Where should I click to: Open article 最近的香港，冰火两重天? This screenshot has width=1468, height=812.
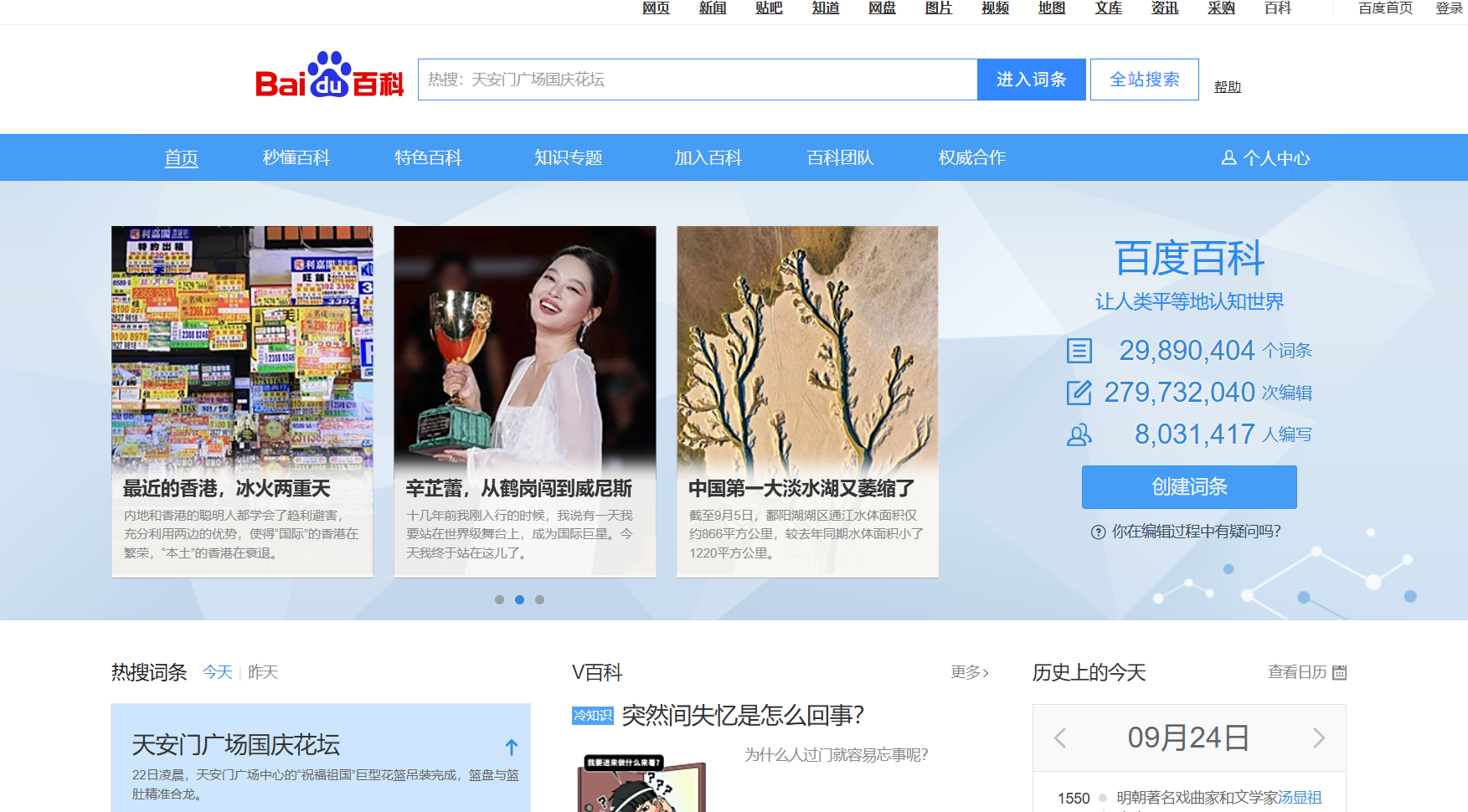tap(227, 488)
